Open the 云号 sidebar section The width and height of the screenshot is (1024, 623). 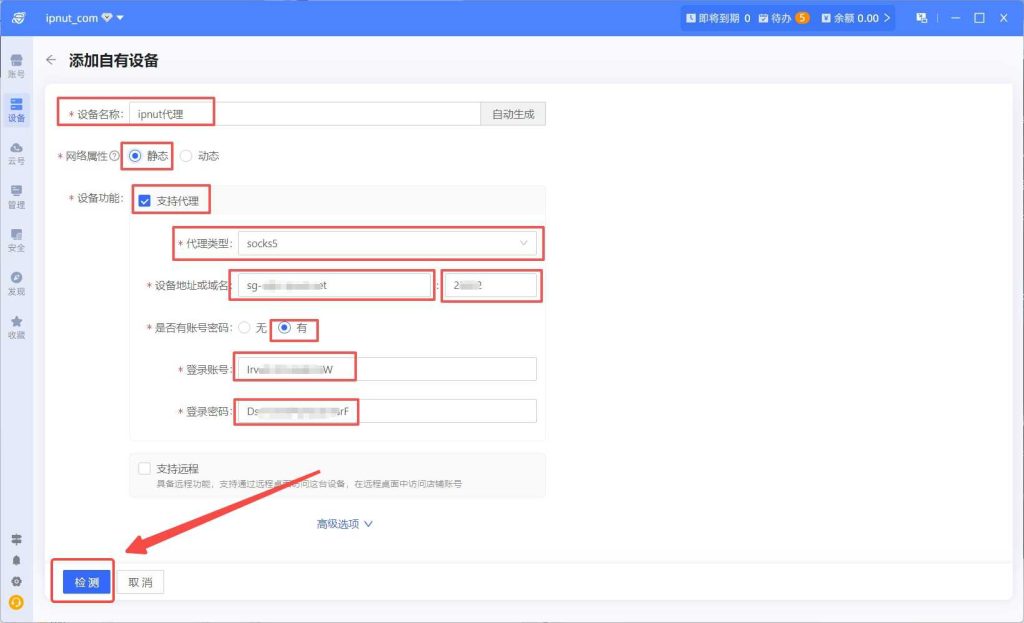(x=16, y=153)
